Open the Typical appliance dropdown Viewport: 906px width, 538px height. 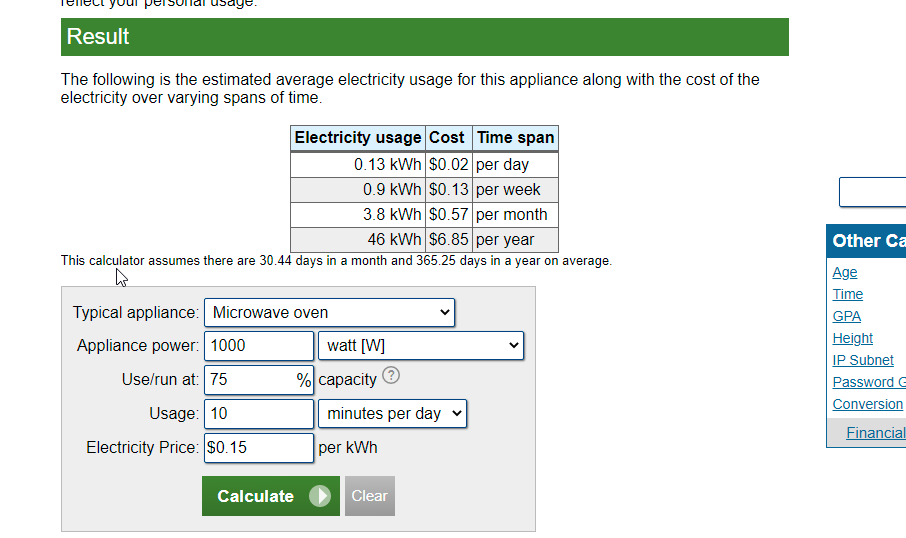[x=329, y=313]
